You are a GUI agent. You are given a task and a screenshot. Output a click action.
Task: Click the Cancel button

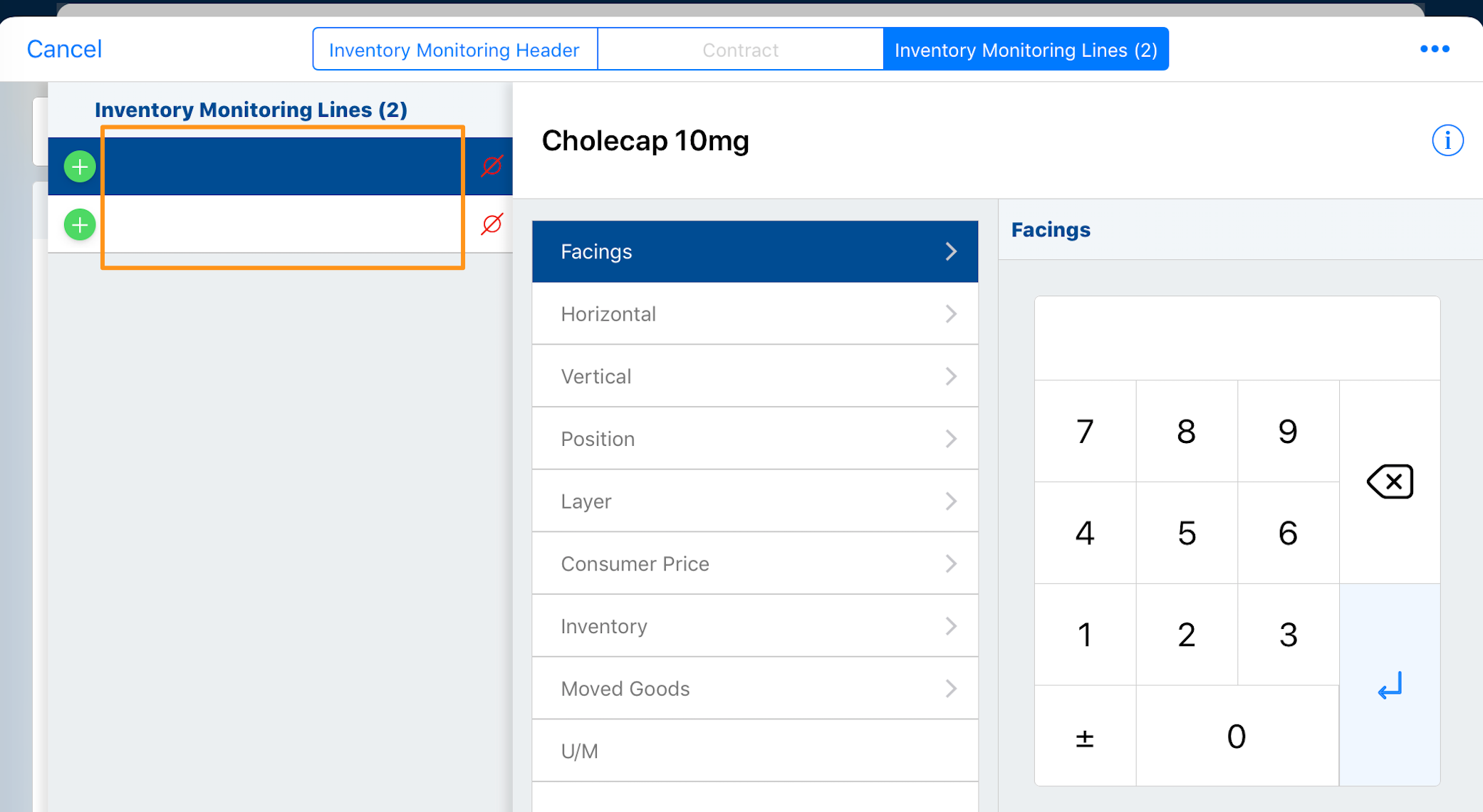[64, 49]
